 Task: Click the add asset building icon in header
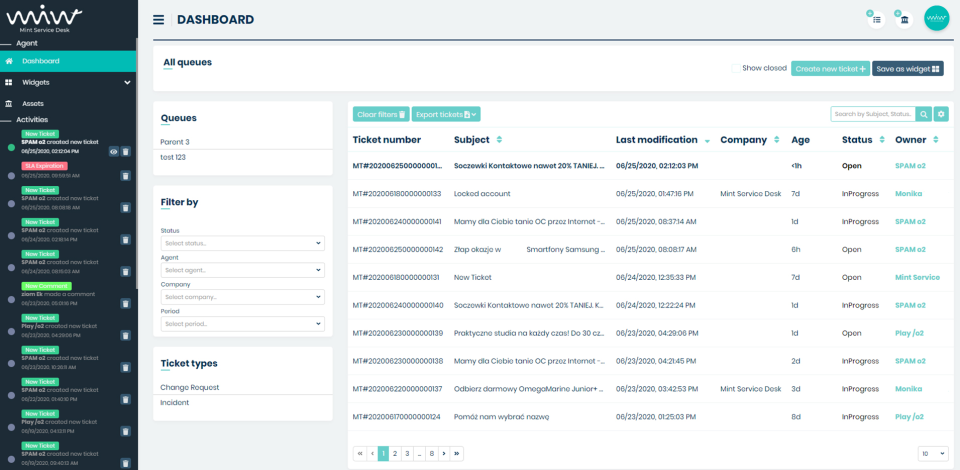[904, 19]
